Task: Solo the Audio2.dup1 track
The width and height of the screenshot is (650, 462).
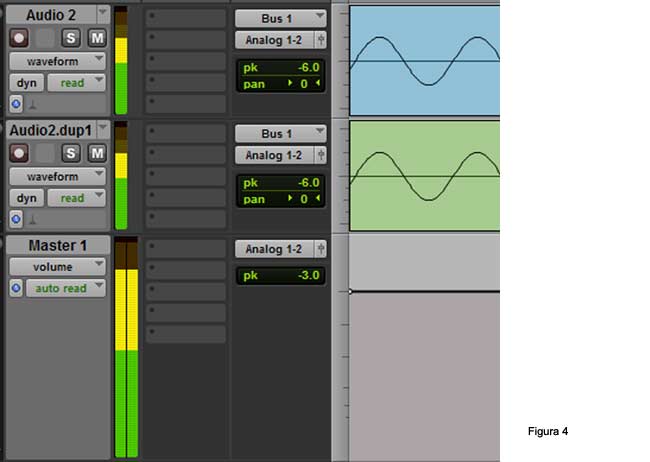Action: [x=71, y=153]
